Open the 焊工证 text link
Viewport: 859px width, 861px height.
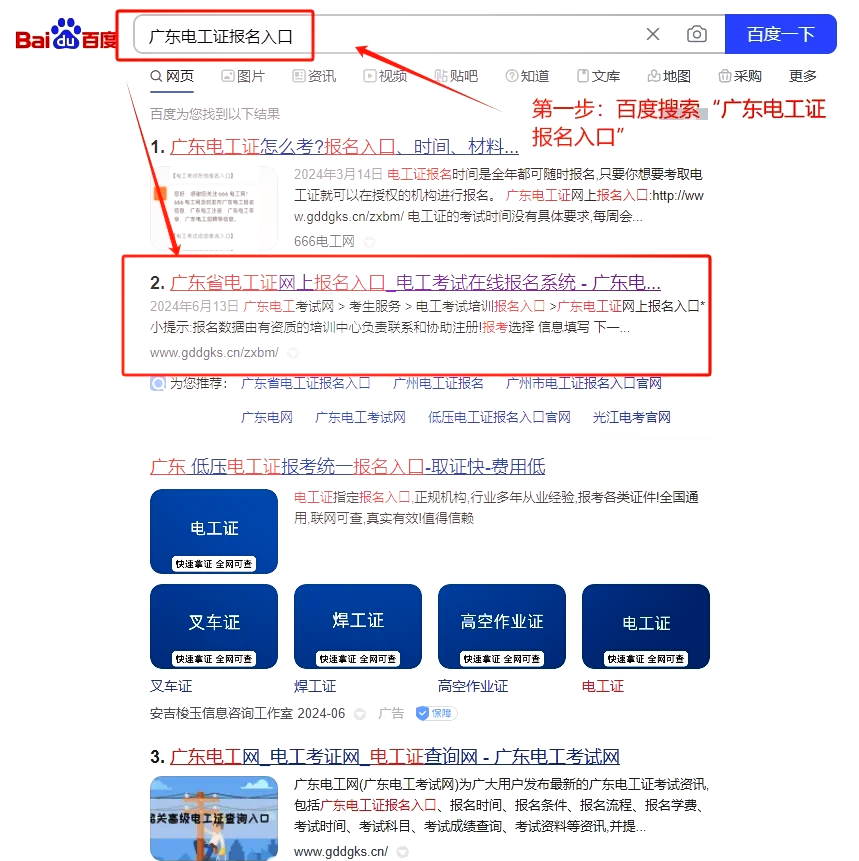tap(315, 686)
